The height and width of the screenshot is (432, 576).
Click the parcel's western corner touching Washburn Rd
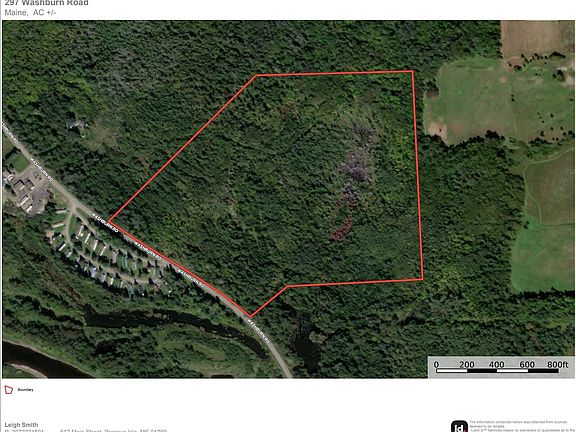(109, 222)
